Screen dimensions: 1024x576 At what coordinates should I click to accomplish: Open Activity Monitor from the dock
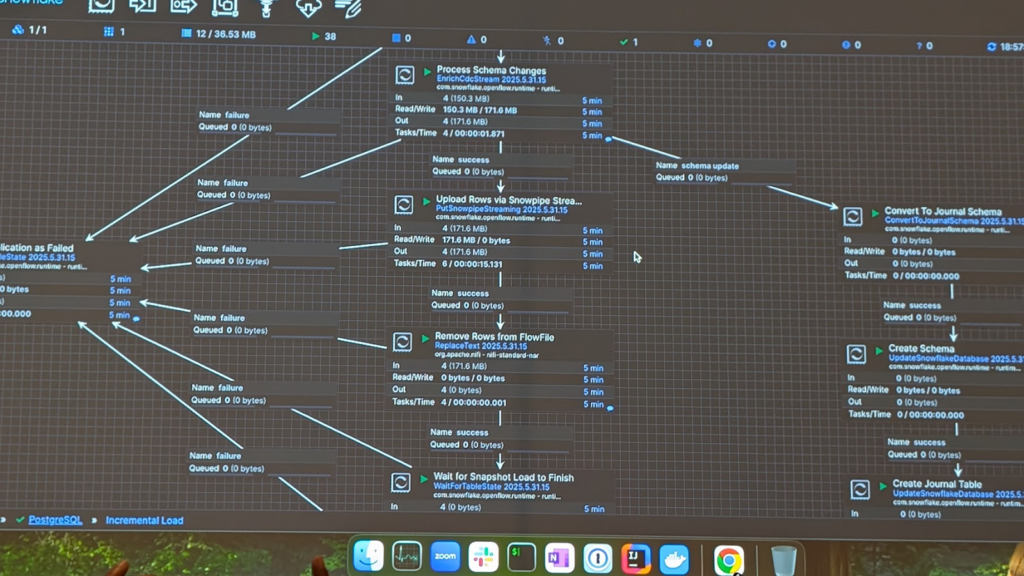(407, 557)
